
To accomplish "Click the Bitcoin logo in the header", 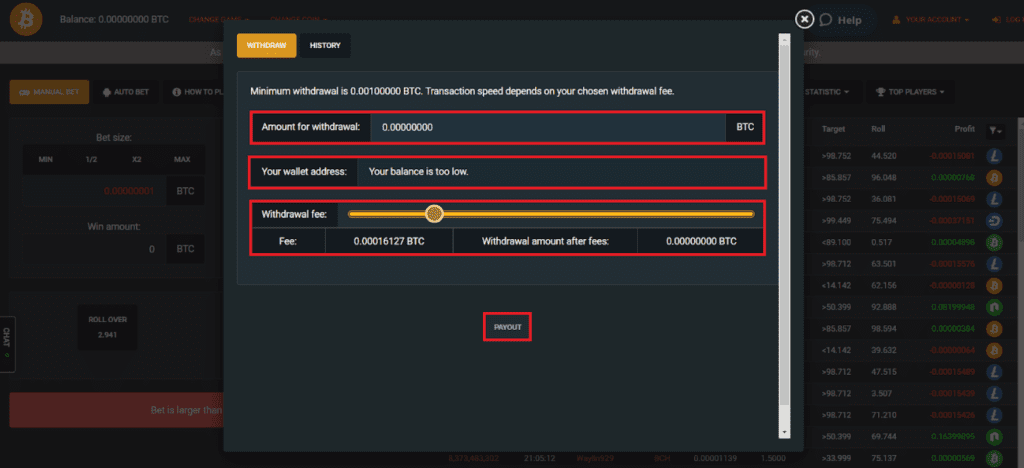I will click(x=26, y=20).
